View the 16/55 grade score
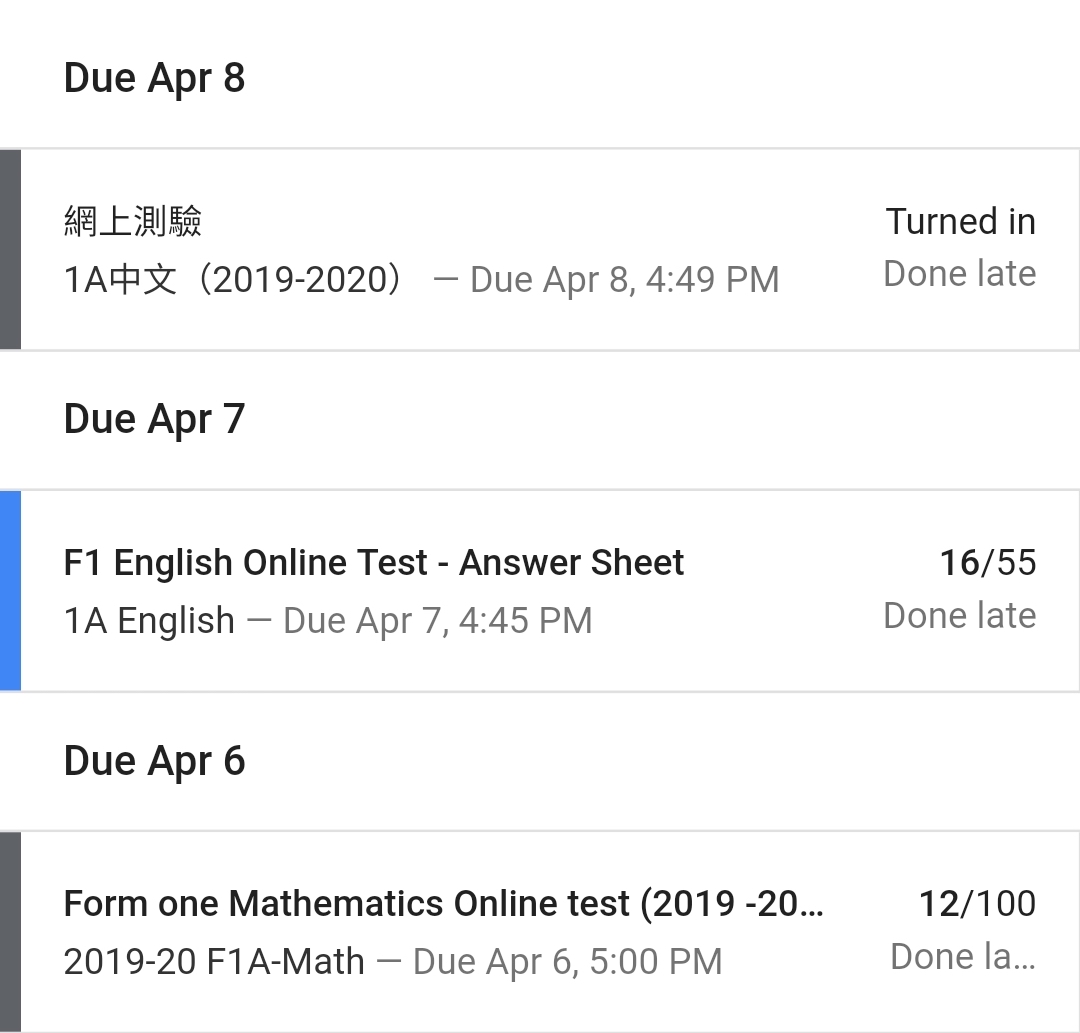 (x=987, y=563)
